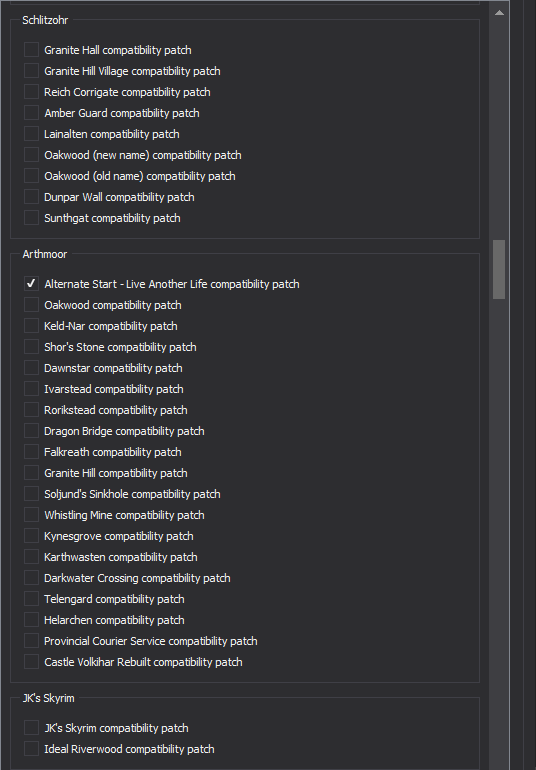Image resolution: width=536 pixels, height=770 pixels.
Task: Check Oakwood (new name) compatibility patch
Action: pos(31,155)
